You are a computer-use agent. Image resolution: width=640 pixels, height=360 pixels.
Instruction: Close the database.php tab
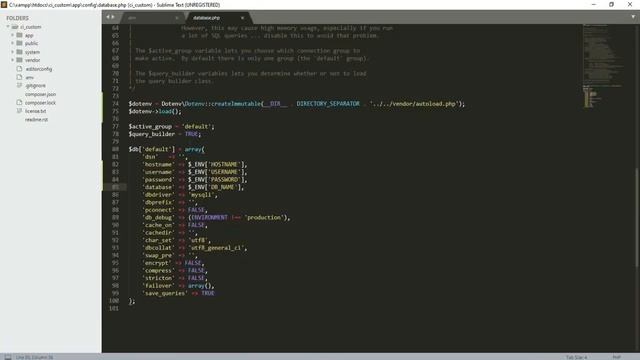pyautogui.click(x=242, y=18)
